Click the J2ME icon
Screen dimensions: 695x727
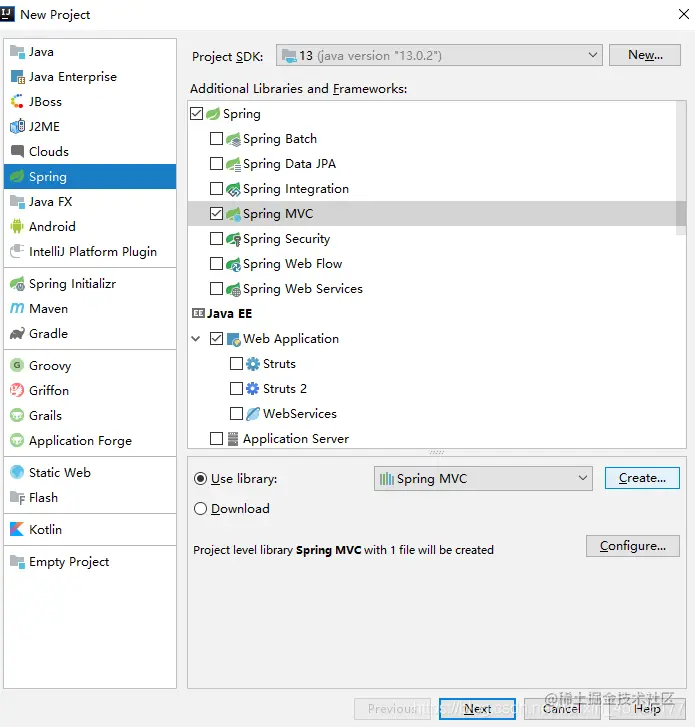click(17, 127)
